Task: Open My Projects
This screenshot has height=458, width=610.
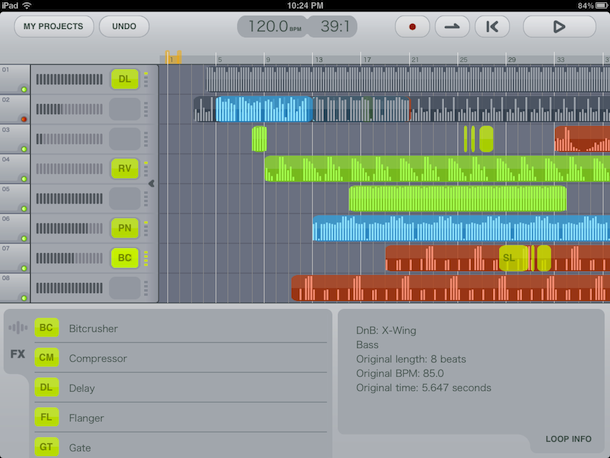Action: pyautogui.click(x=55, y=27)
